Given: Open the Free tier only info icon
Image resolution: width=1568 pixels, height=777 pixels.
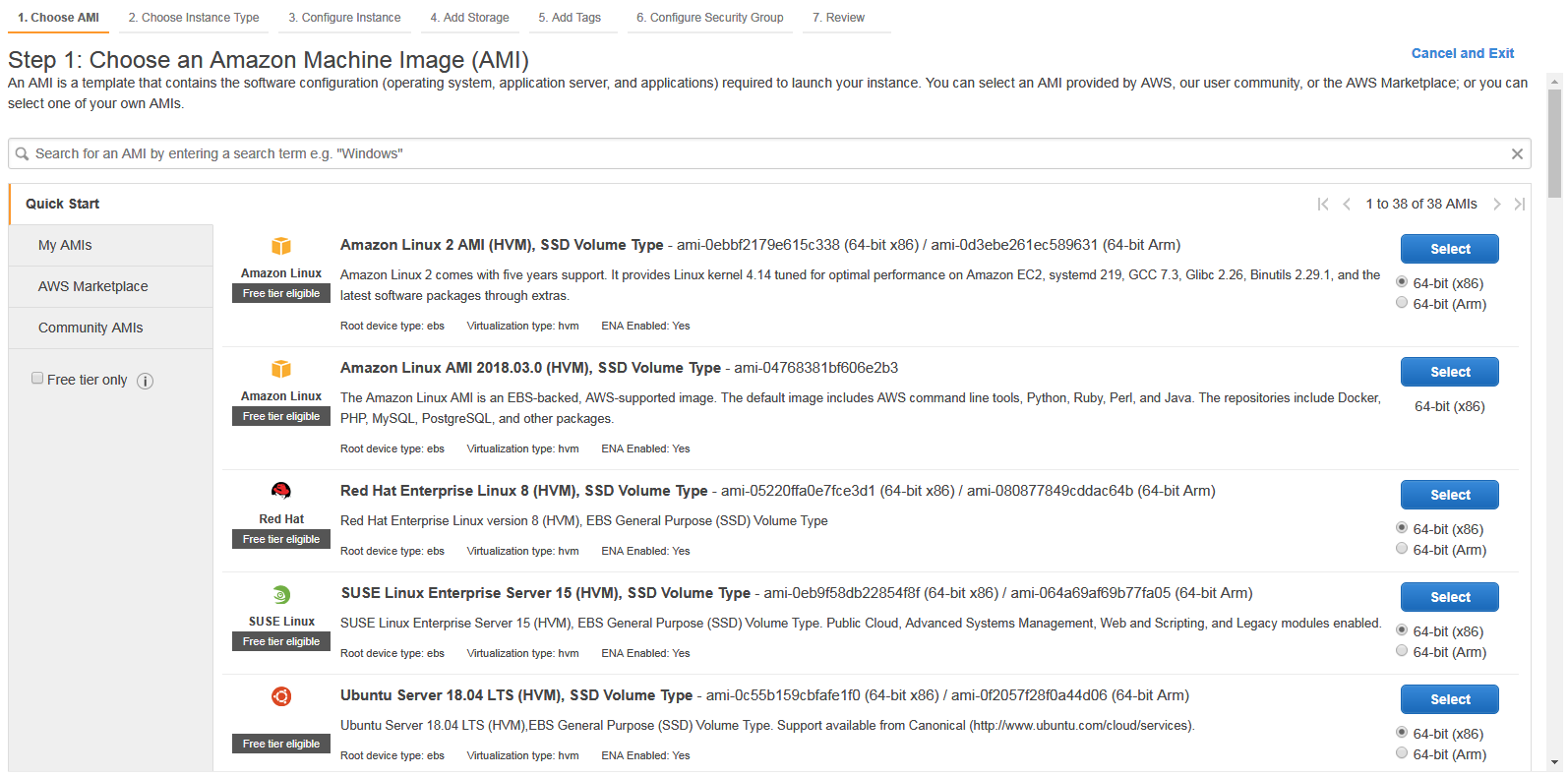Looking at the screenshot, I should click(x=145, y=381).
